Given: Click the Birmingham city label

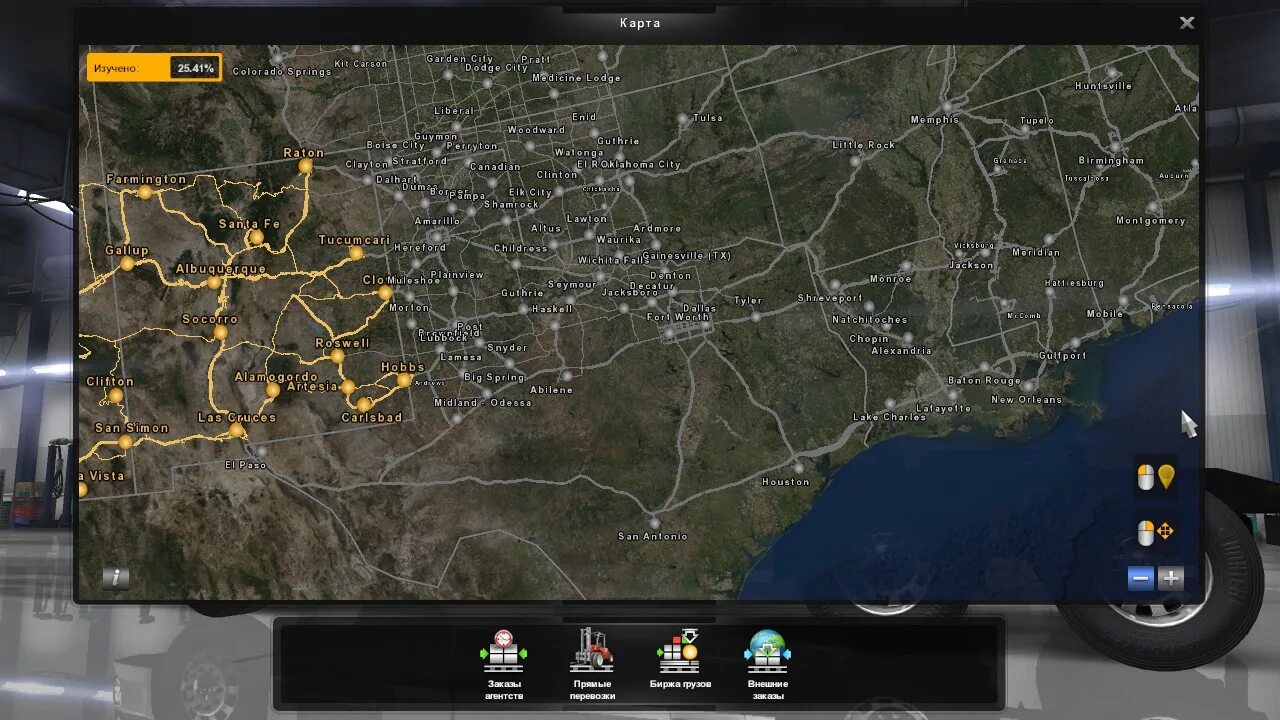Looking at the screenshot, I should [x=1111, y=160].
